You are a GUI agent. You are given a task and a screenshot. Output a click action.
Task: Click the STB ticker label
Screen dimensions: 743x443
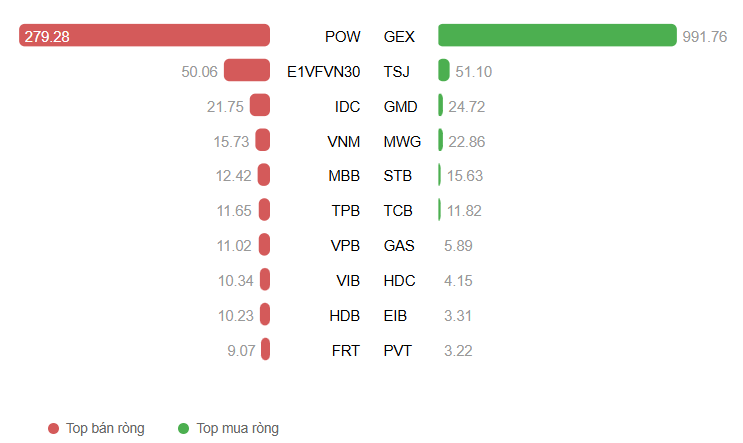click(398, 176)
